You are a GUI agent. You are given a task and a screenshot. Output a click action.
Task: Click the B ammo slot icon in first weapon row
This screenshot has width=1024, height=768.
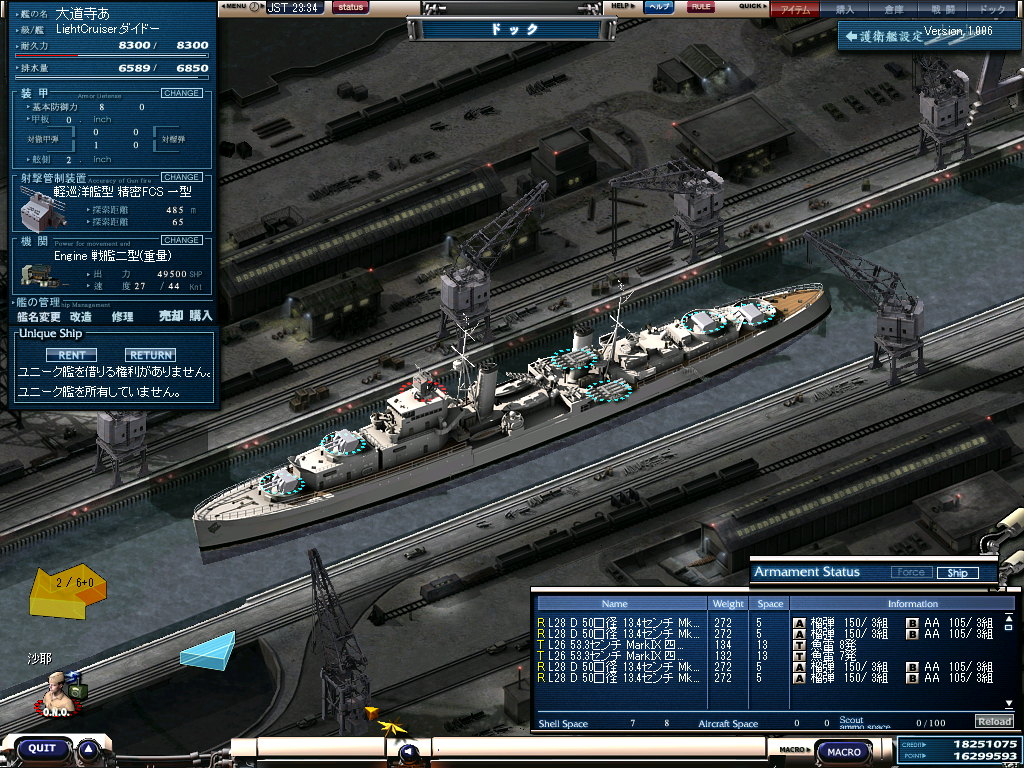point(912,623)
